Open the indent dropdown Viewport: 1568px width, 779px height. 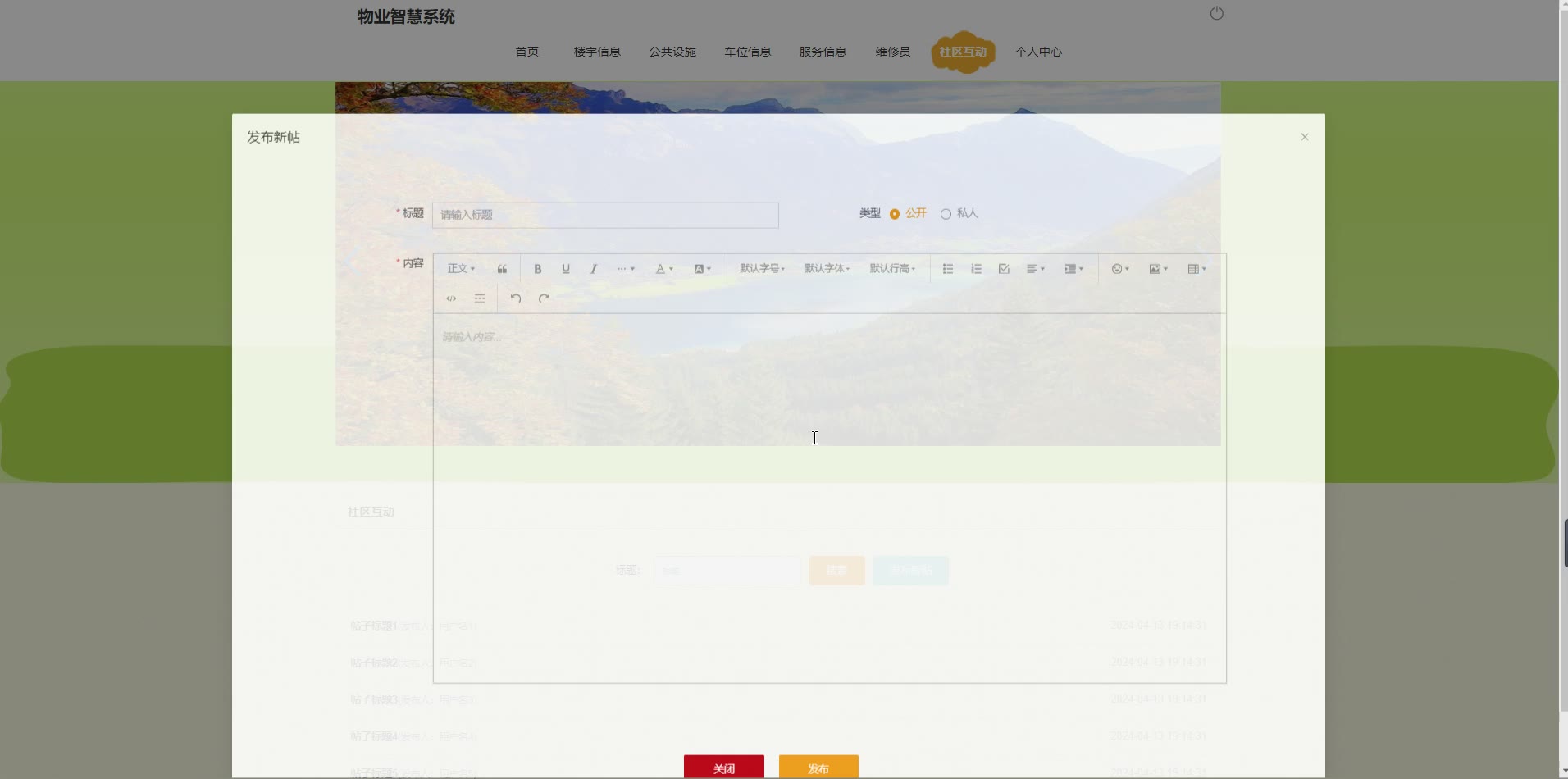(1074, 269)
